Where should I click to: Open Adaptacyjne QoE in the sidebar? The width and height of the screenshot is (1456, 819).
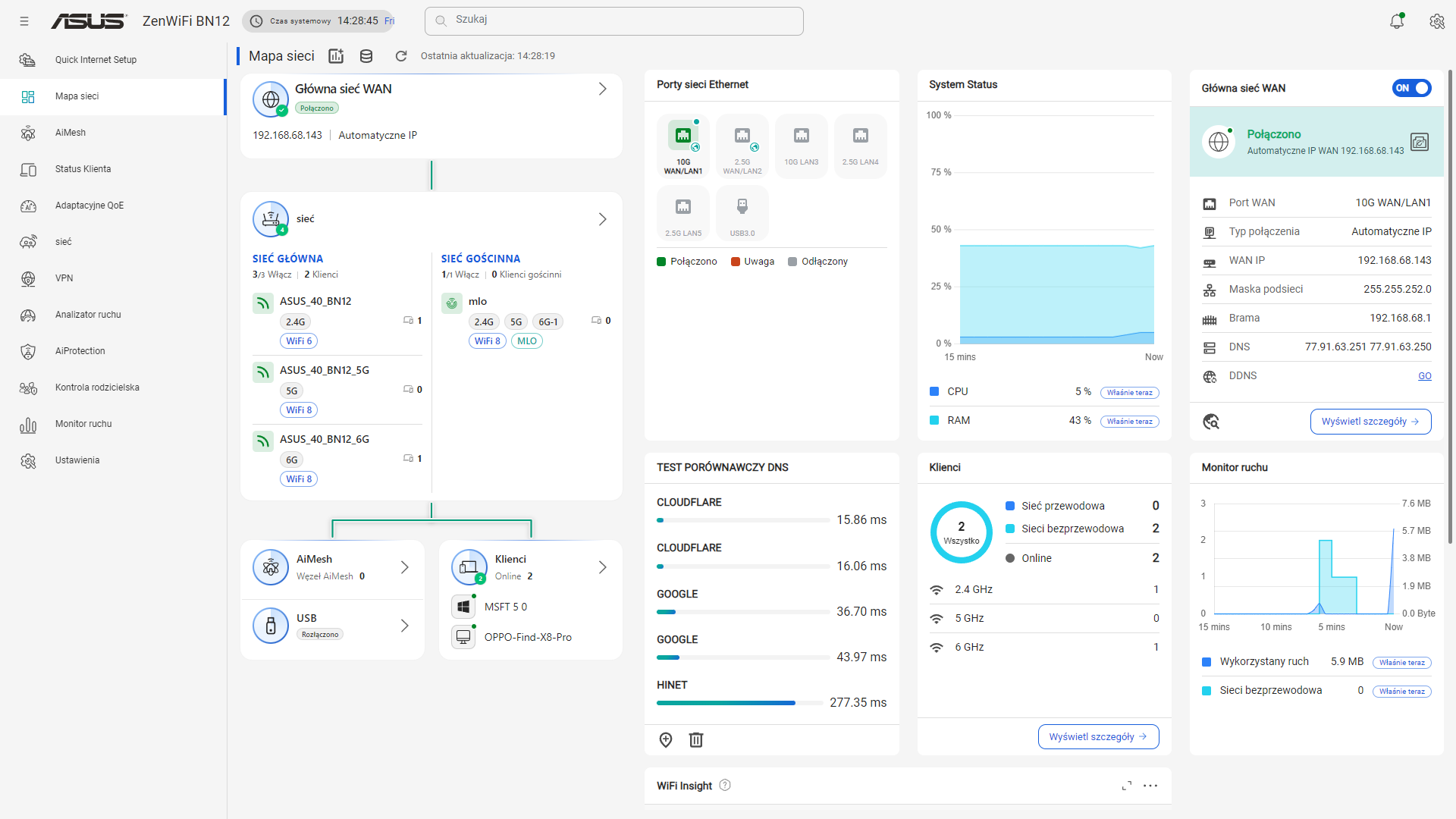(x=113, y=206)
